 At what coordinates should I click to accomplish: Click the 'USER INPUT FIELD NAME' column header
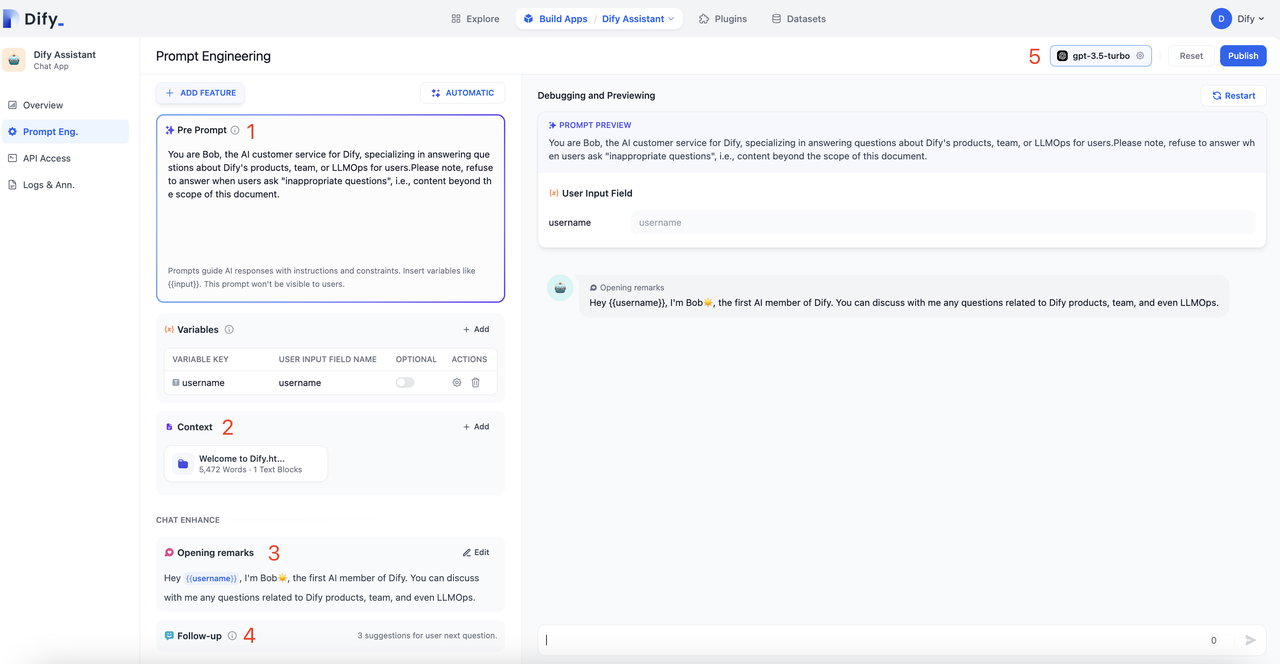327,359
